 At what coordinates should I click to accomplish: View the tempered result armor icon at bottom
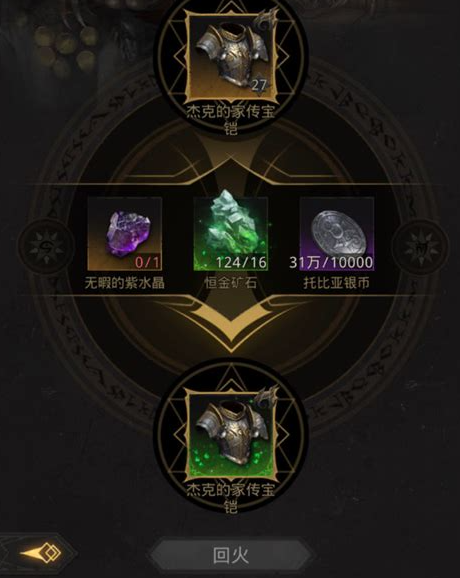pyautogui.click(x=231, y=435)
